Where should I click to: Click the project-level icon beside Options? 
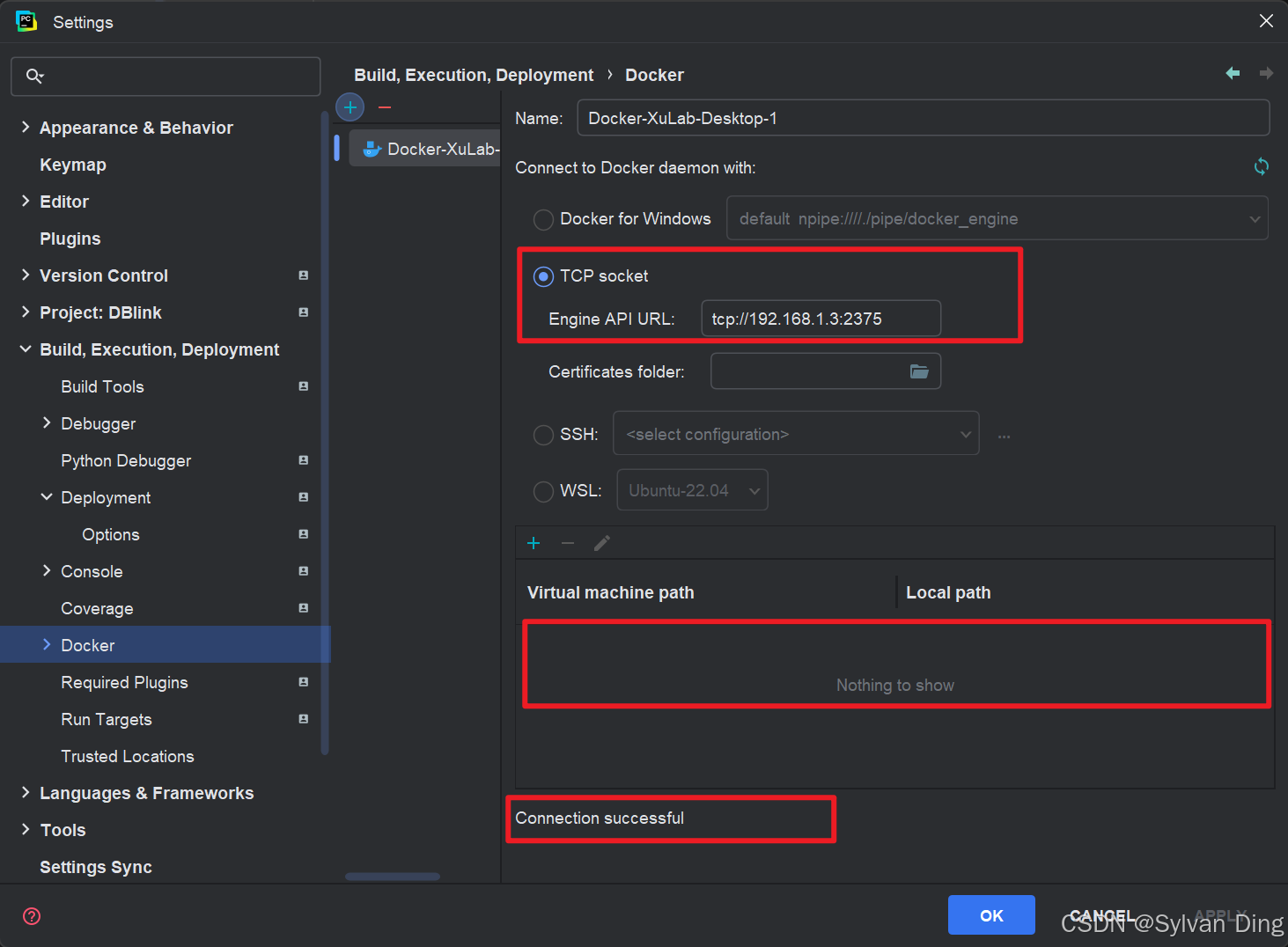tap(303, 534)
